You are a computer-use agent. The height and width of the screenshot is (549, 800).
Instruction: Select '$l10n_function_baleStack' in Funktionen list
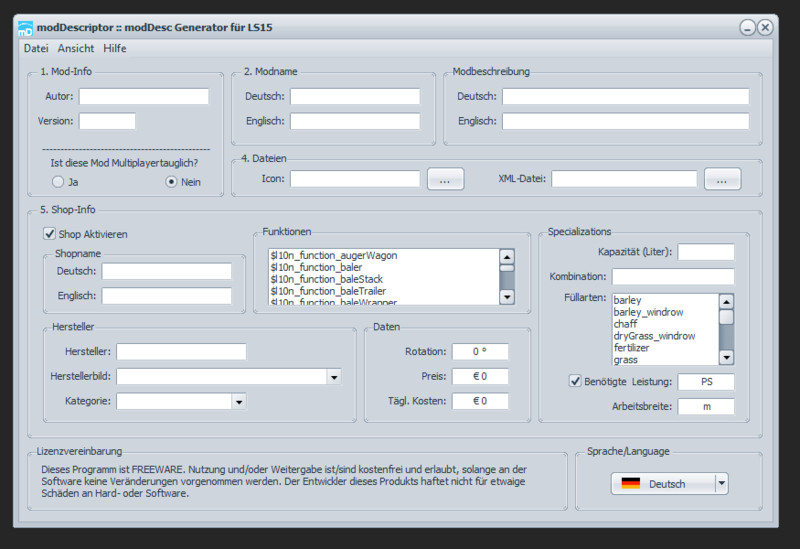[327, 279]
